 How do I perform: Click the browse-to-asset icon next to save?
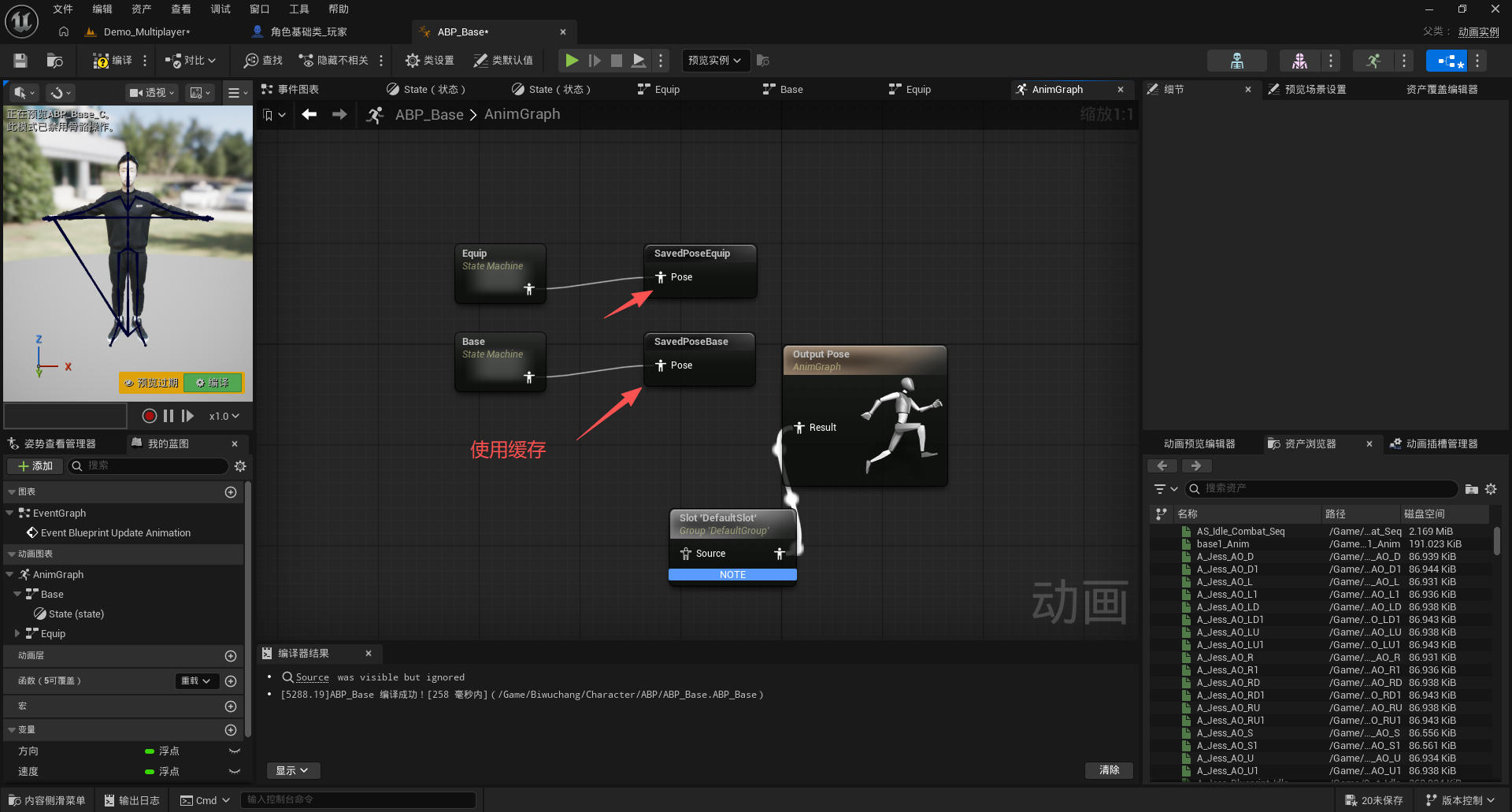click(x=54, y=61)
